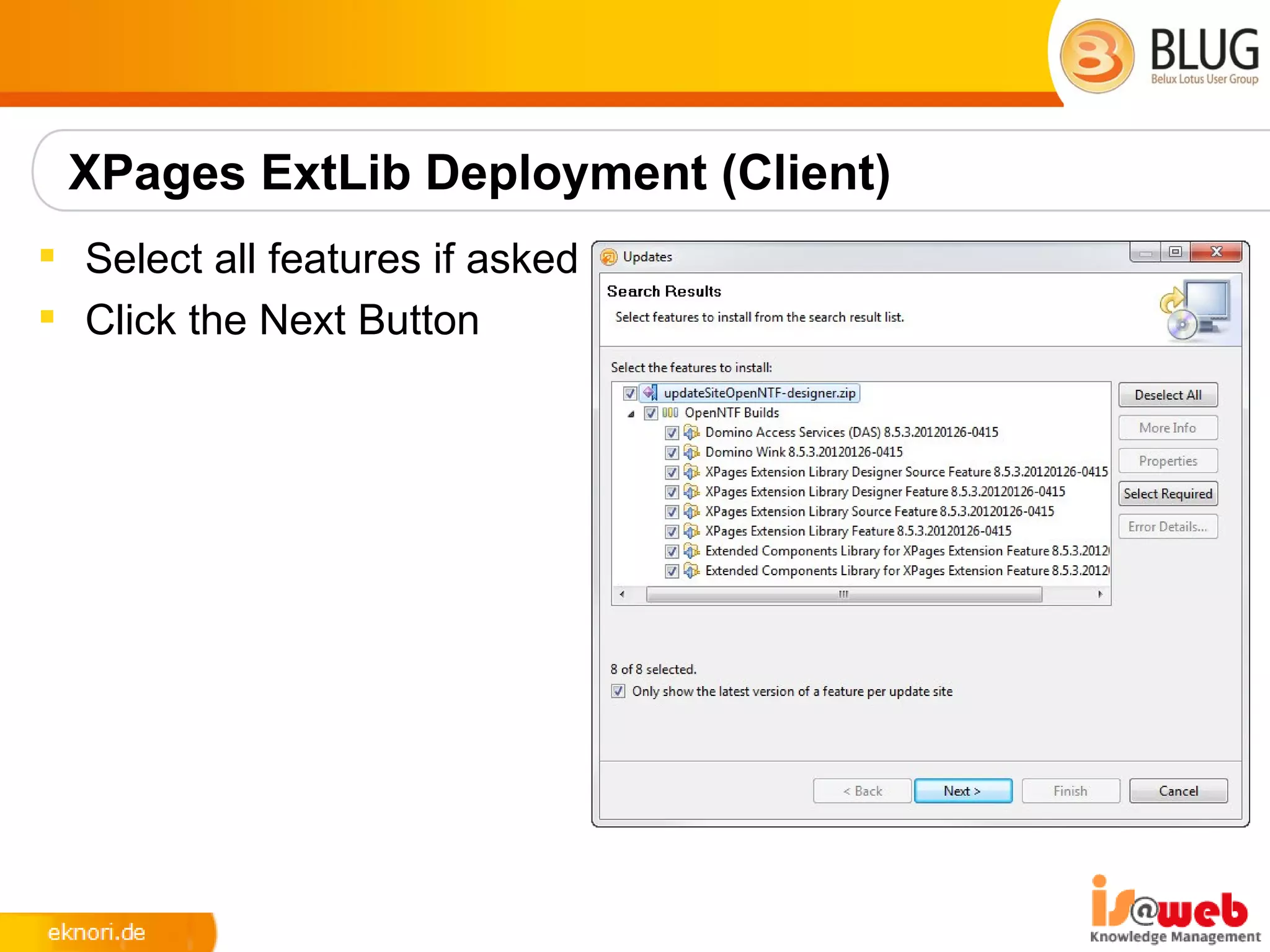This screenshot has width=1270, height=952.
Task: Click the 'Search Results' heading text
Action: coord(664,291)
